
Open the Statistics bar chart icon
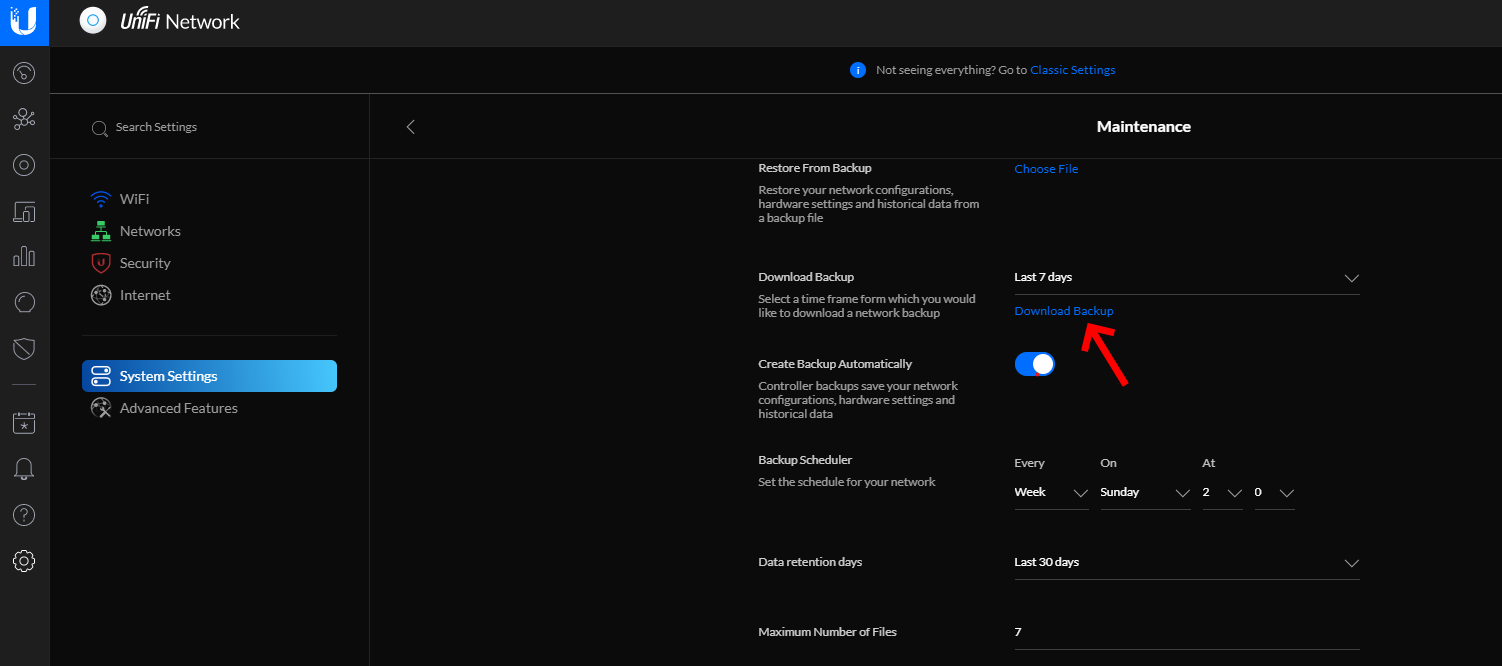(24, 257)
